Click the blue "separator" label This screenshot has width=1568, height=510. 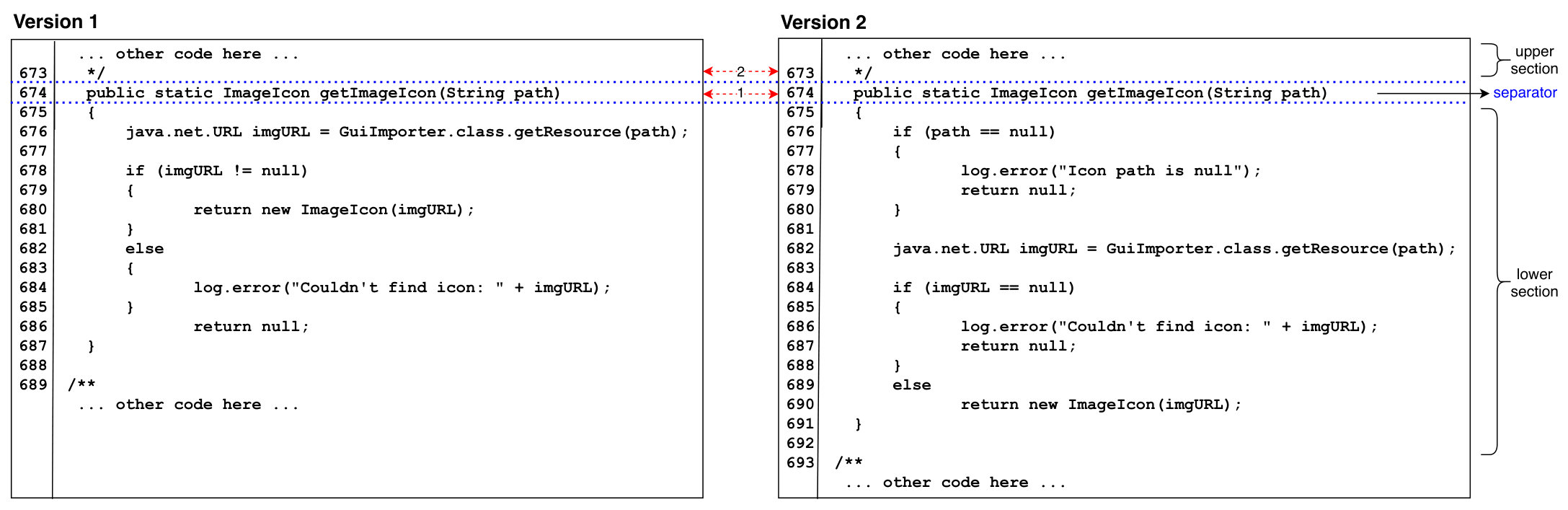click(x=1525, y=93)
